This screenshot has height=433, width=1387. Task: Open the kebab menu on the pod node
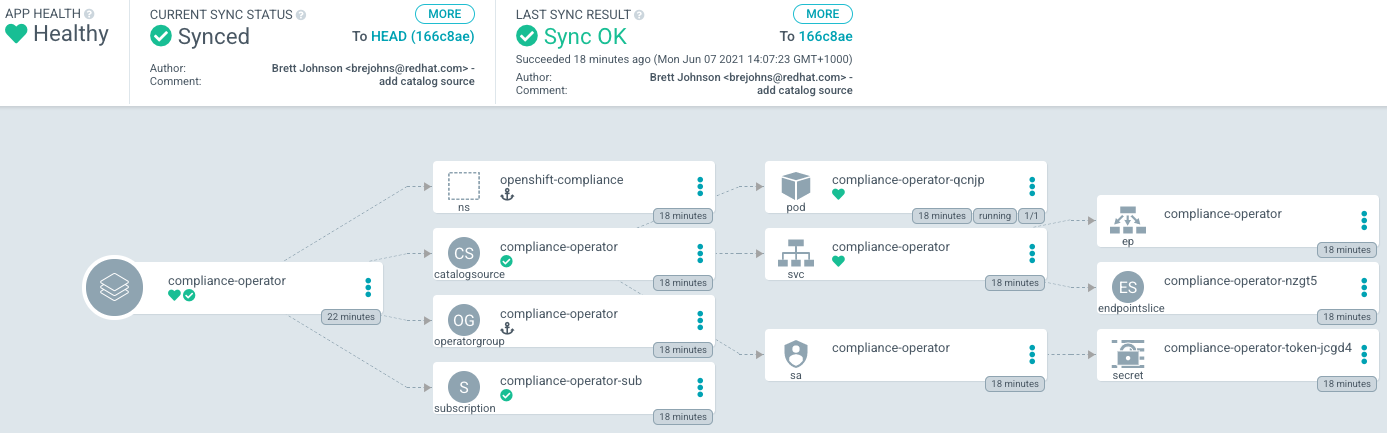click(x=1032, y=186)
